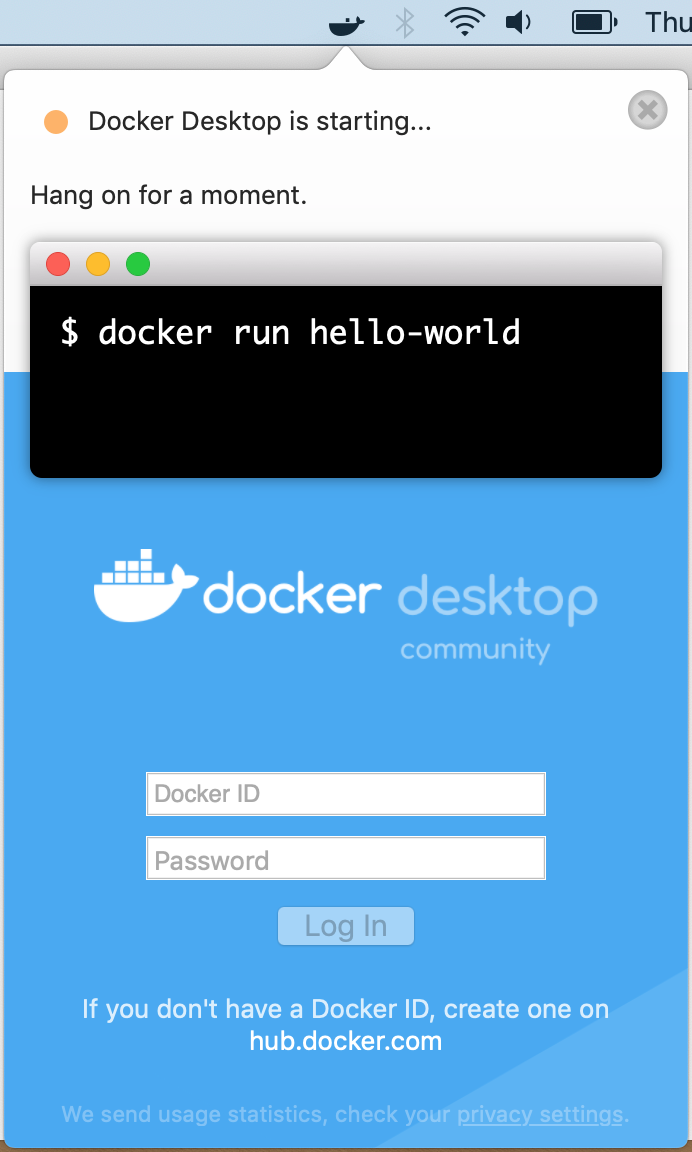The image size is (692, 1152).
Task: Open the Thu clock in menu bar
Action: tap(668, 23)
